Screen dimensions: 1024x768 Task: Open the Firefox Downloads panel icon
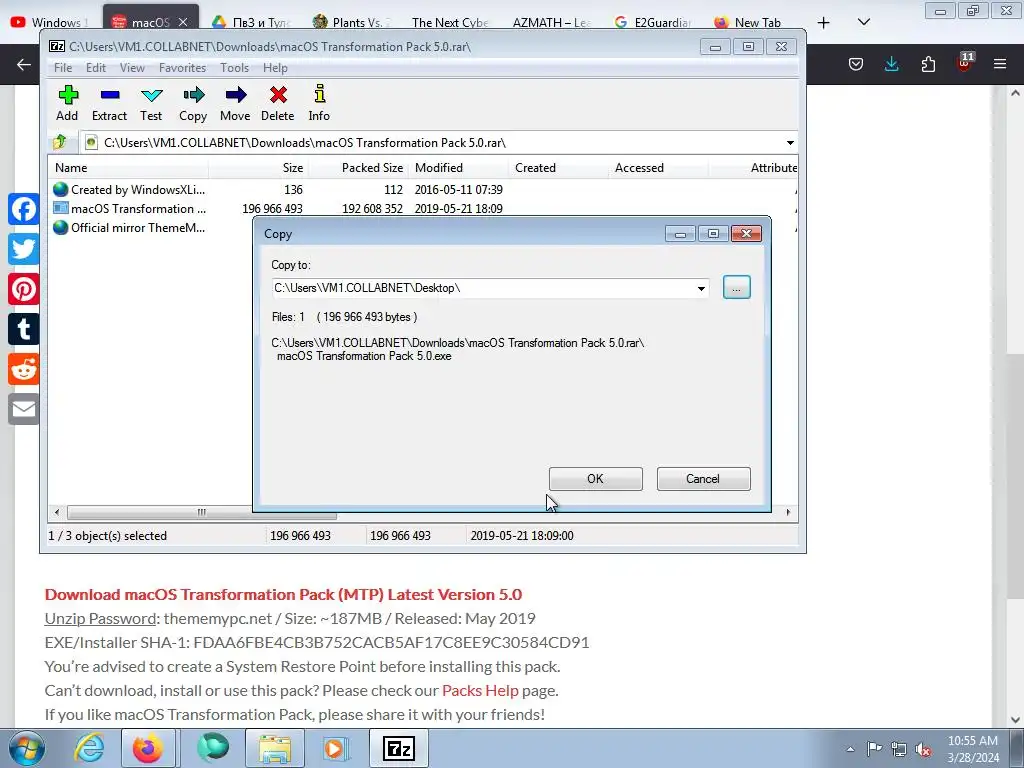[x=891, y=64]
